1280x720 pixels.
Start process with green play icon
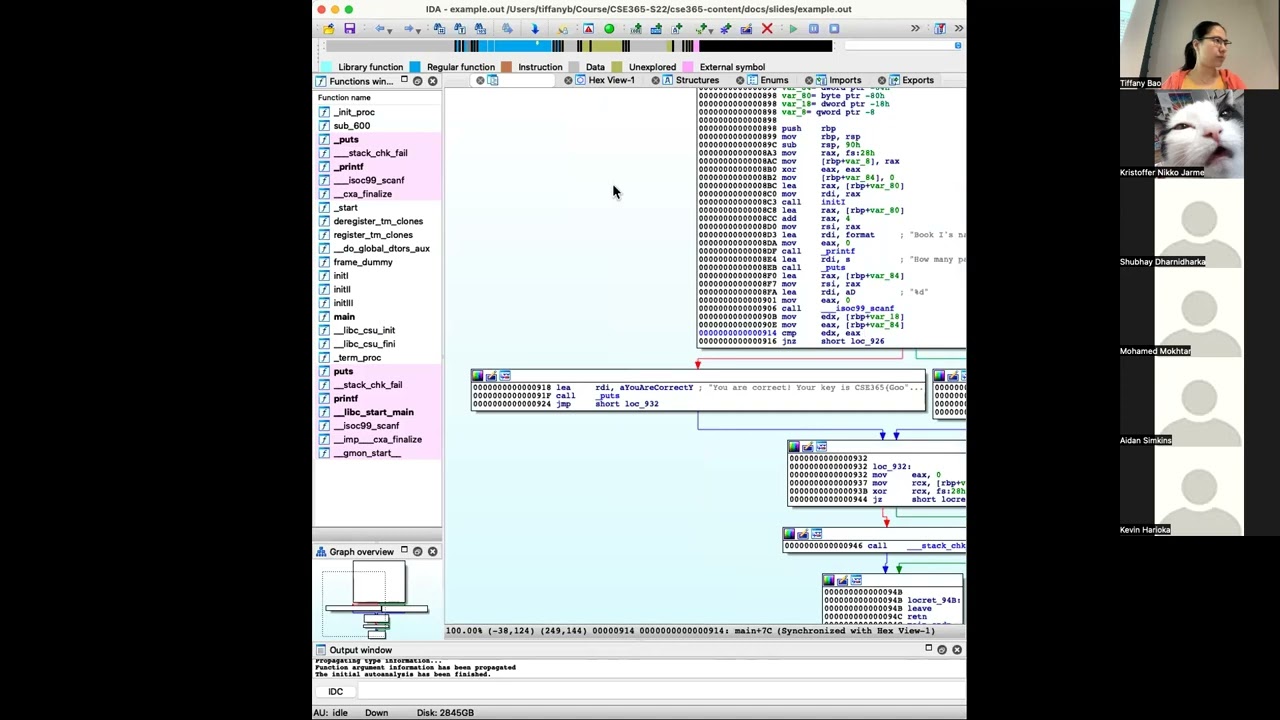(x=793, y=29)
